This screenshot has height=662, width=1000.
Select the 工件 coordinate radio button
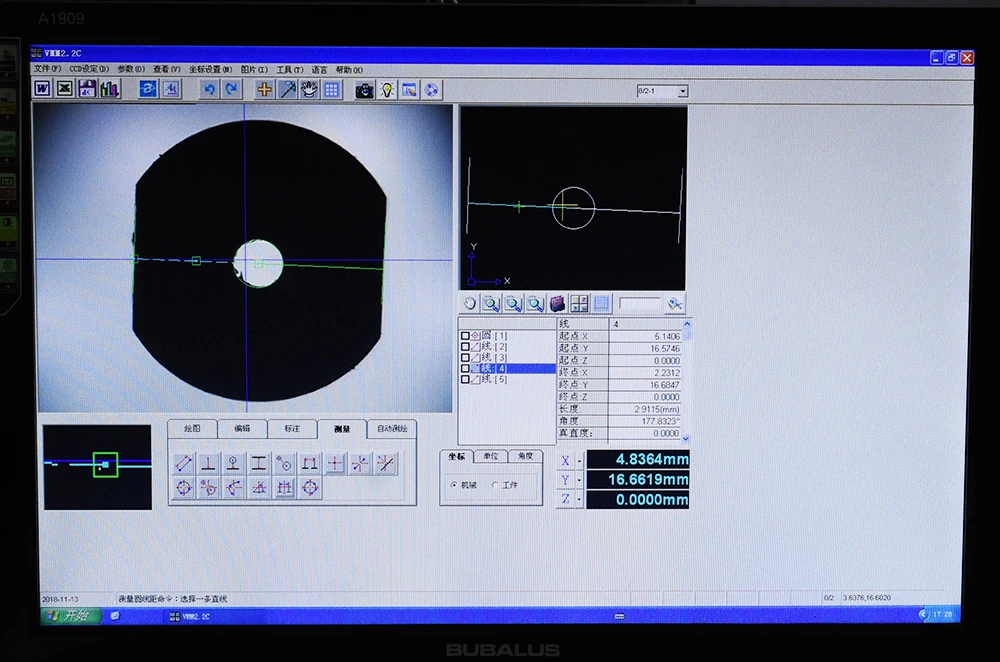click(x=495, y=485)
